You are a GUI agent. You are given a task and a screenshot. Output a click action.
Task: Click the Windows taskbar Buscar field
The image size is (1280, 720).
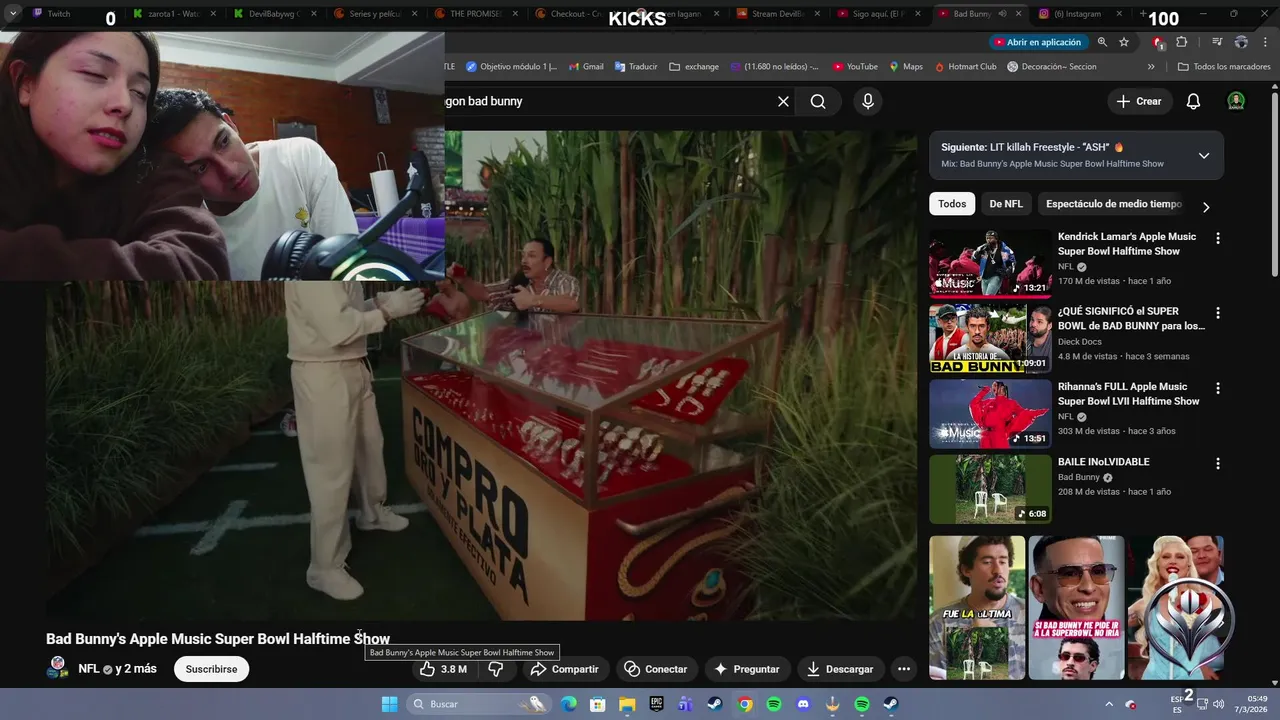[x=480, y=704]
